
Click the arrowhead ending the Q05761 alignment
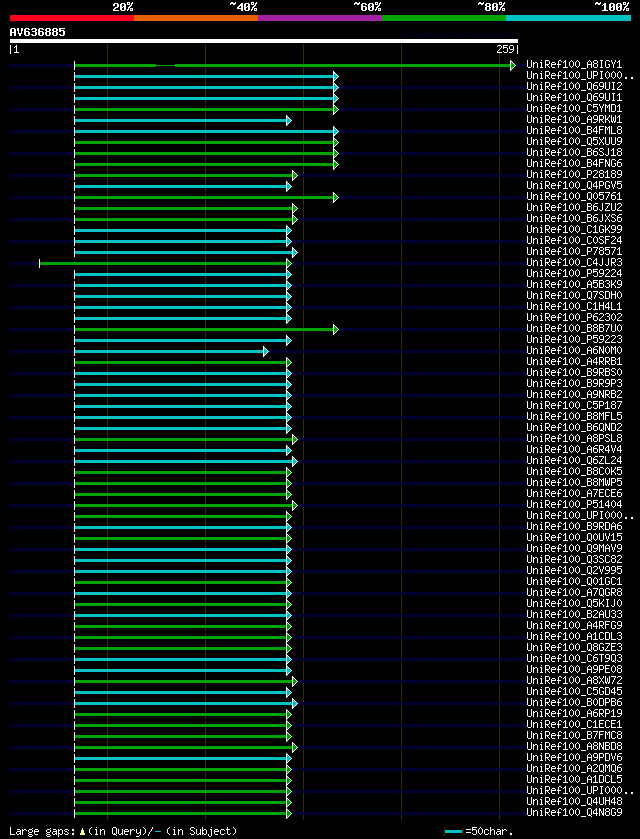(336, 197)
